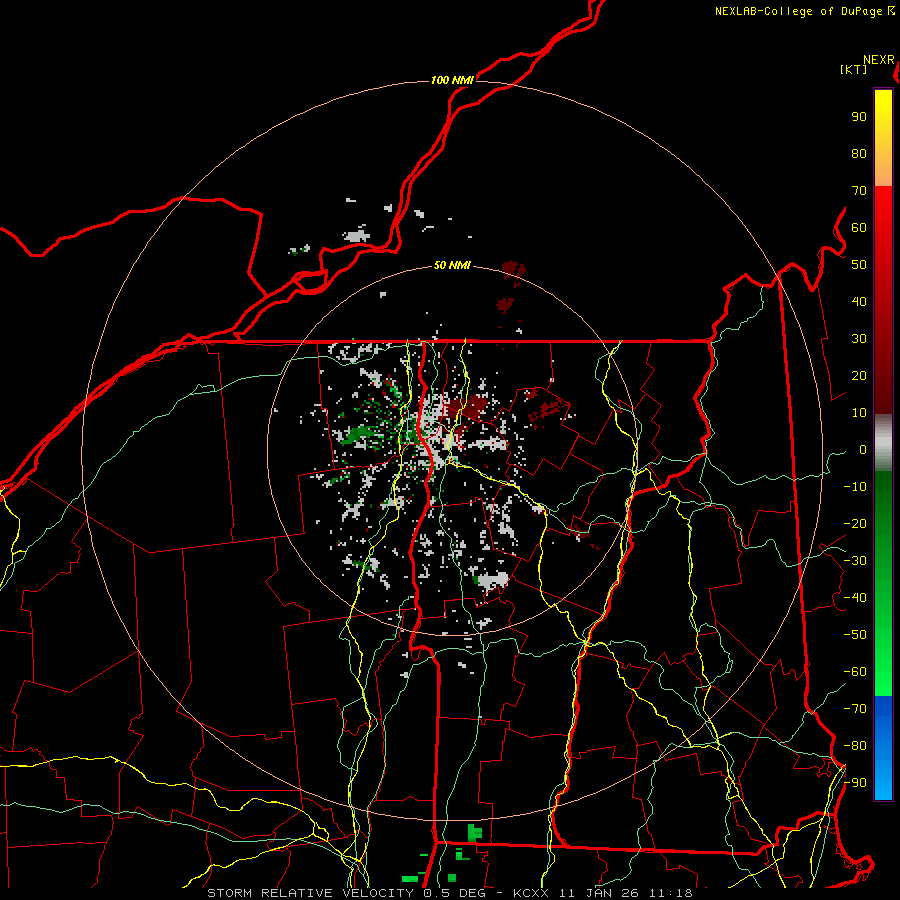Click the positive 60 velocity scale label

(859, 227)
